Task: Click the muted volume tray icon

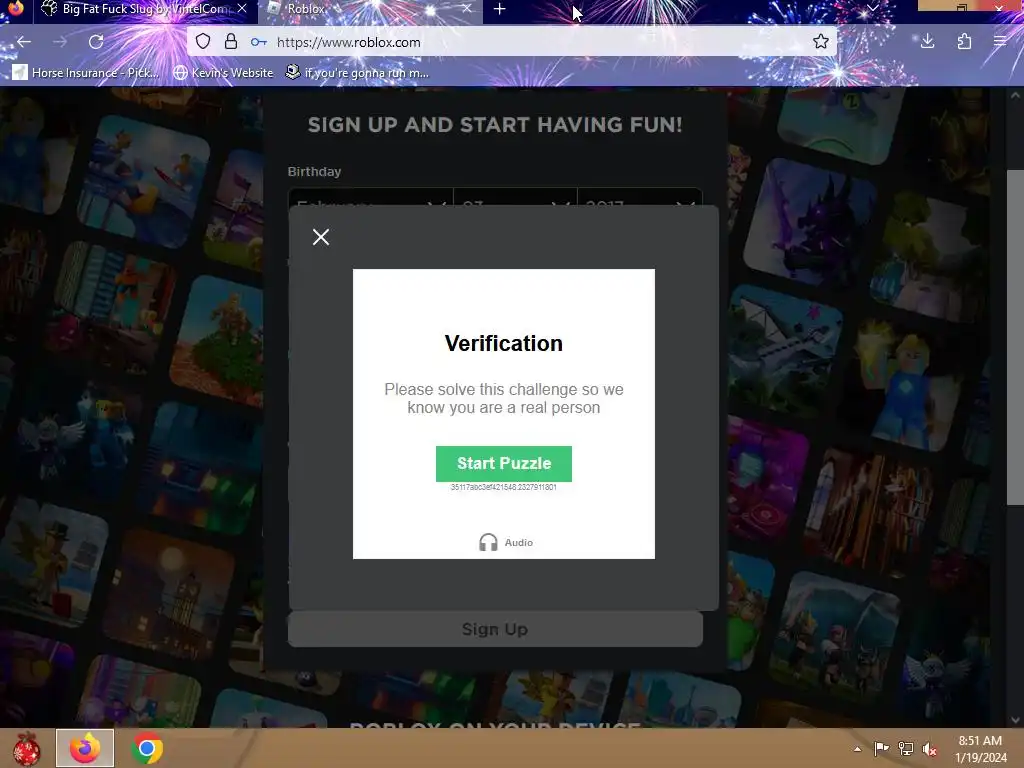Action: click(930, 748)
